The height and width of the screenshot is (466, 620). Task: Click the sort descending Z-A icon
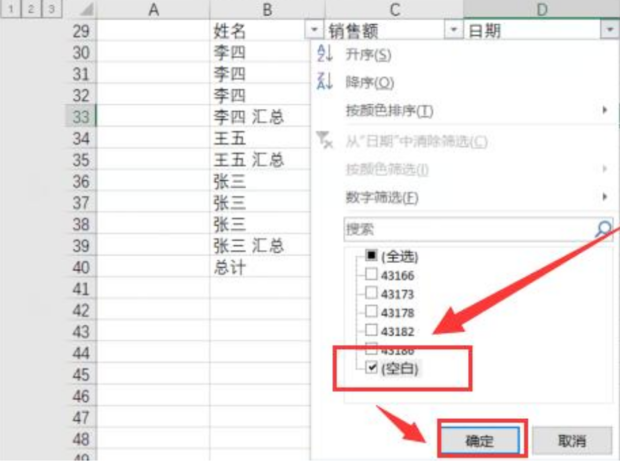(325, 81)
